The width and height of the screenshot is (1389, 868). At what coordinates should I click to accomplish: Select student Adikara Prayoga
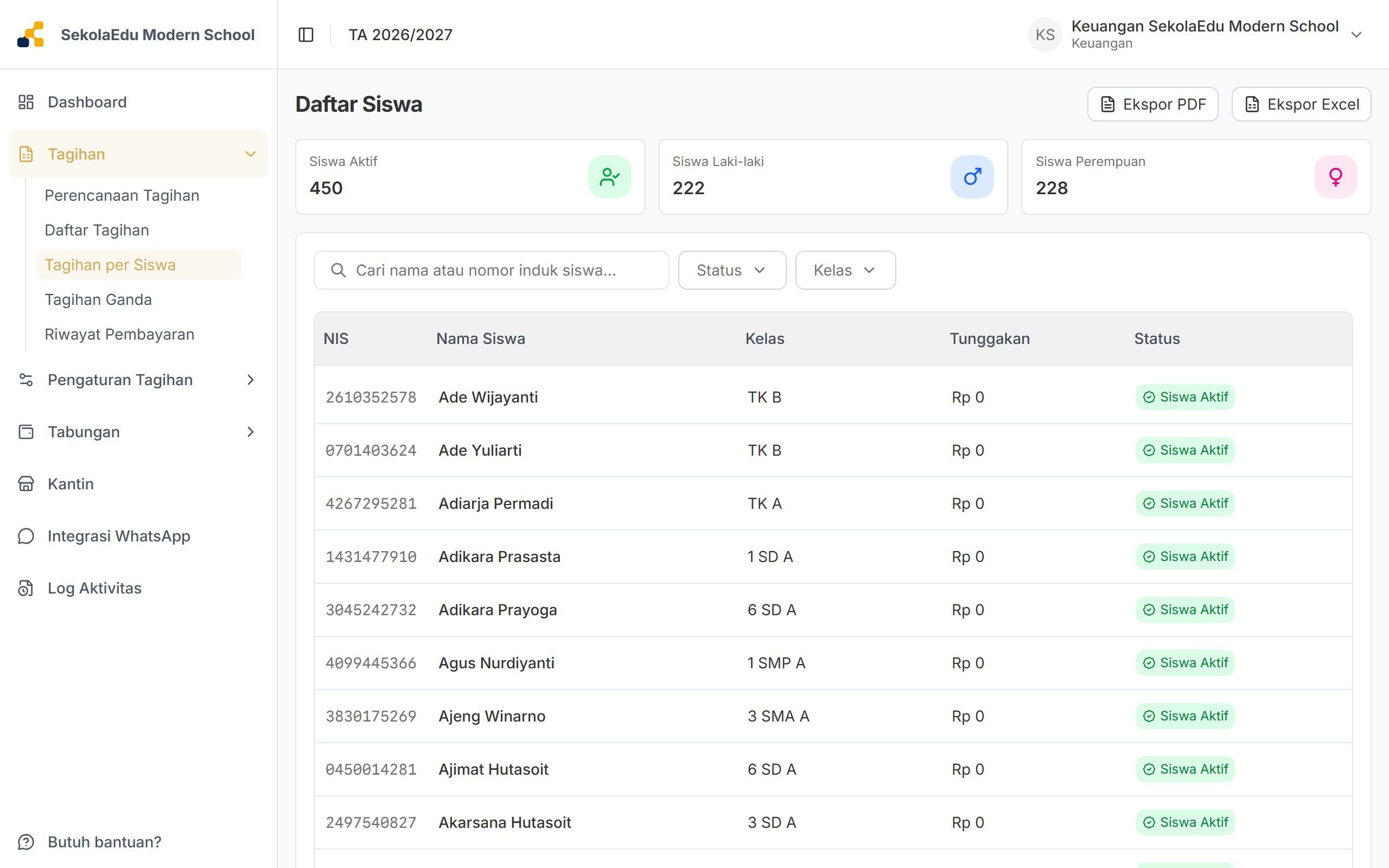[498, 610]
